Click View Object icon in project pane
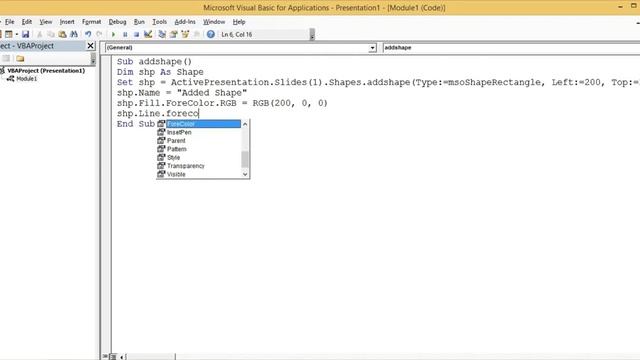Image resolution: width=640 pixels, height=360 pixels. [6, 58]
